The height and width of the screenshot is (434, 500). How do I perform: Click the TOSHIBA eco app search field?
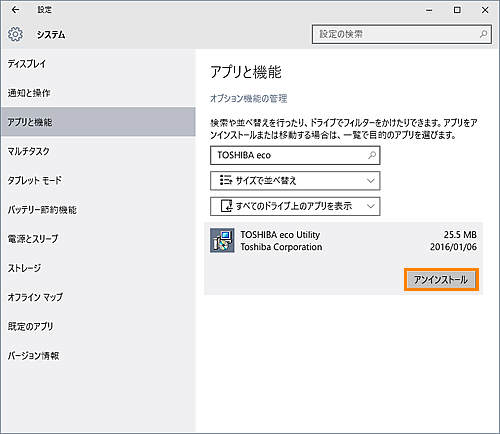pyautogui.click(x=295, y=155)
